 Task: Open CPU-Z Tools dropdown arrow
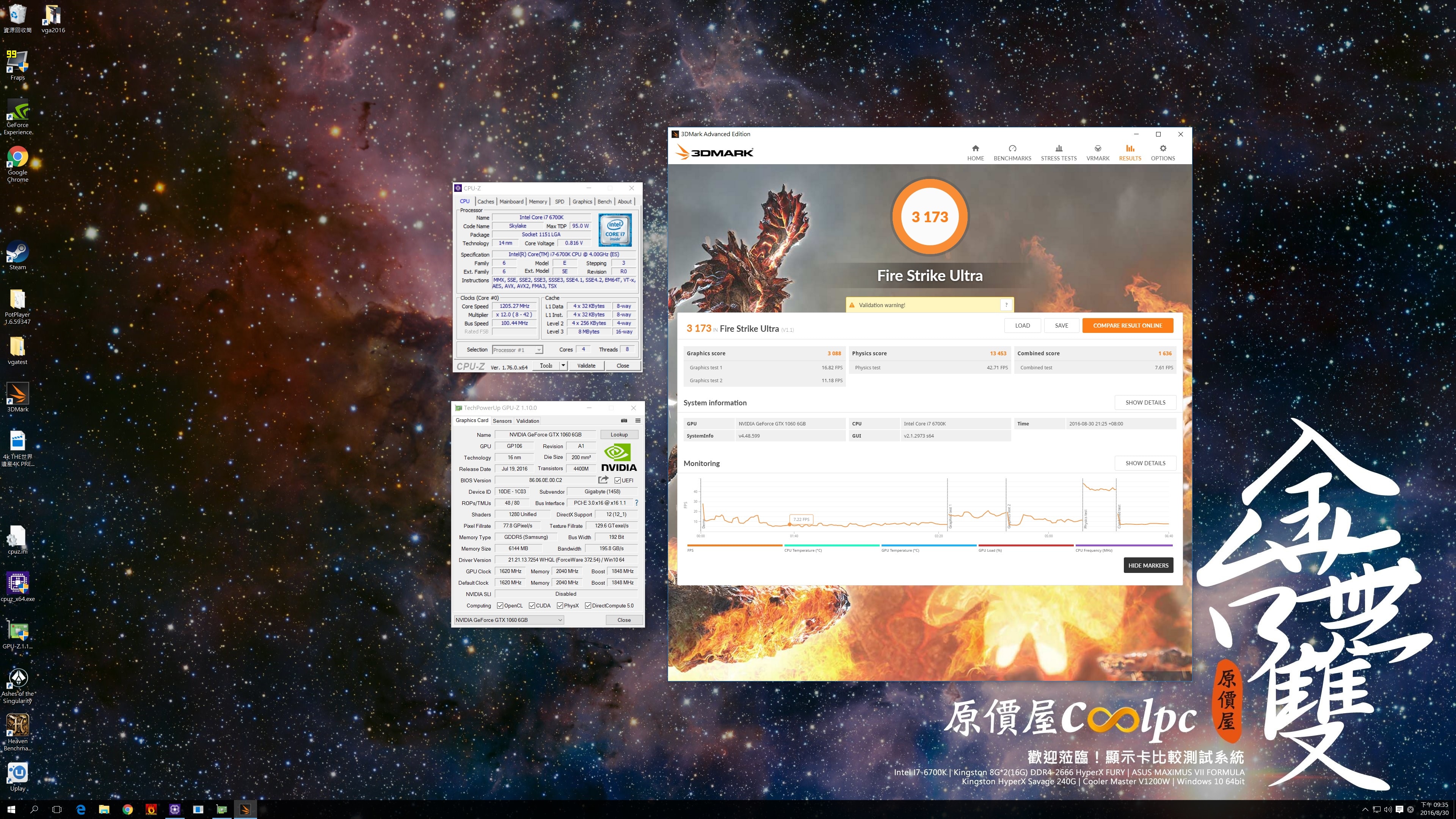(x=563, y=366)
